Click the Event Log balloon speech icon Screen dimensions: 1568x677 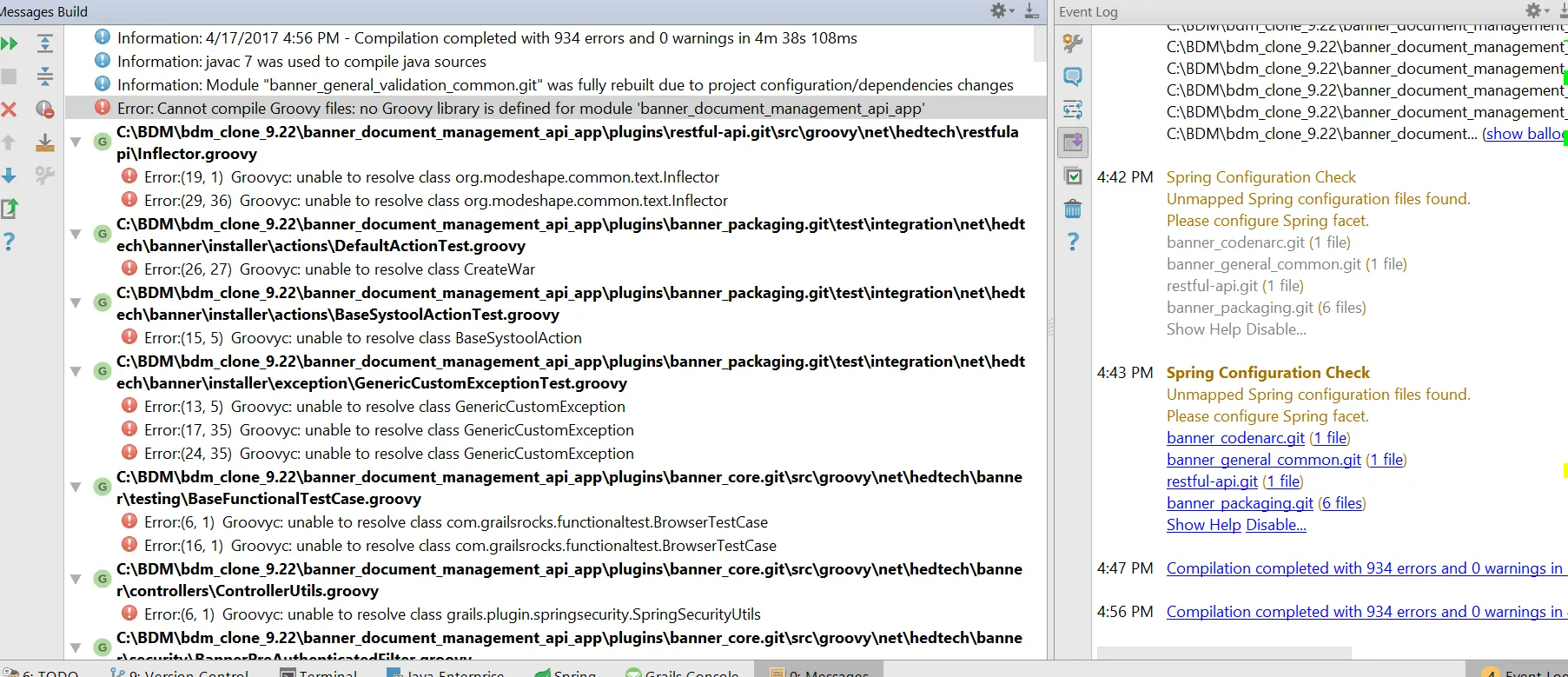coord(1073,76)
